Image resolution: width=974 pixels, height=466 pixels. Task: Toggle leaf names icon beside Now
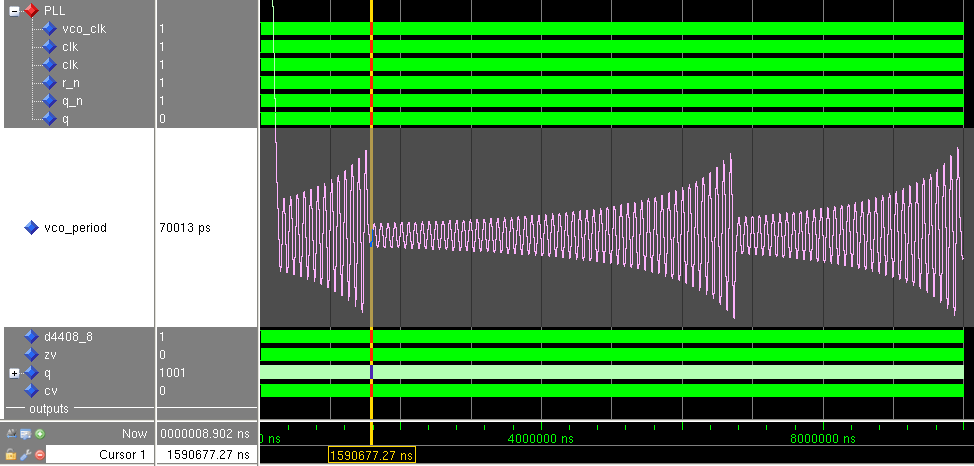(x=11, y=434)
